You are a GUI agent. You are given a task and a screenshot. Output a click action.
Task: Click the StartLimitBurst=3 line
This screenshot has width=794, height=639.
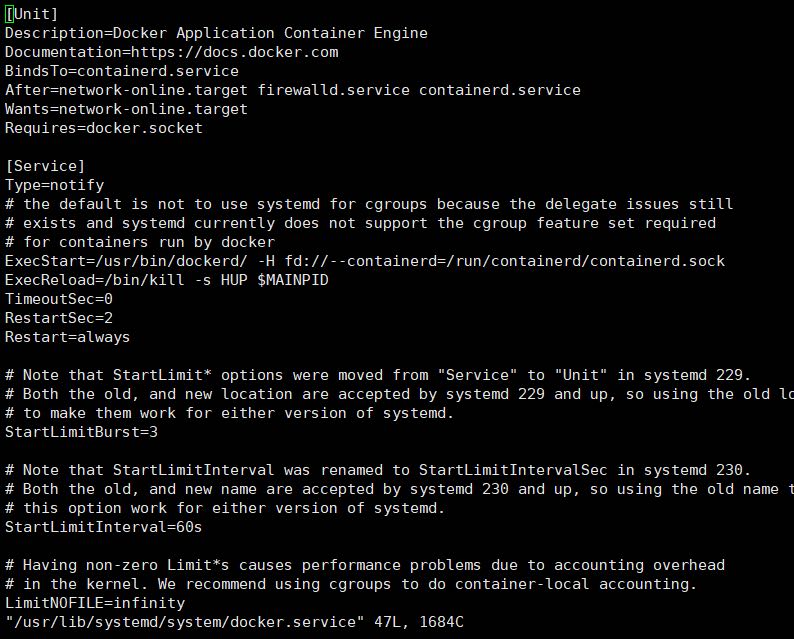point(82,432)
